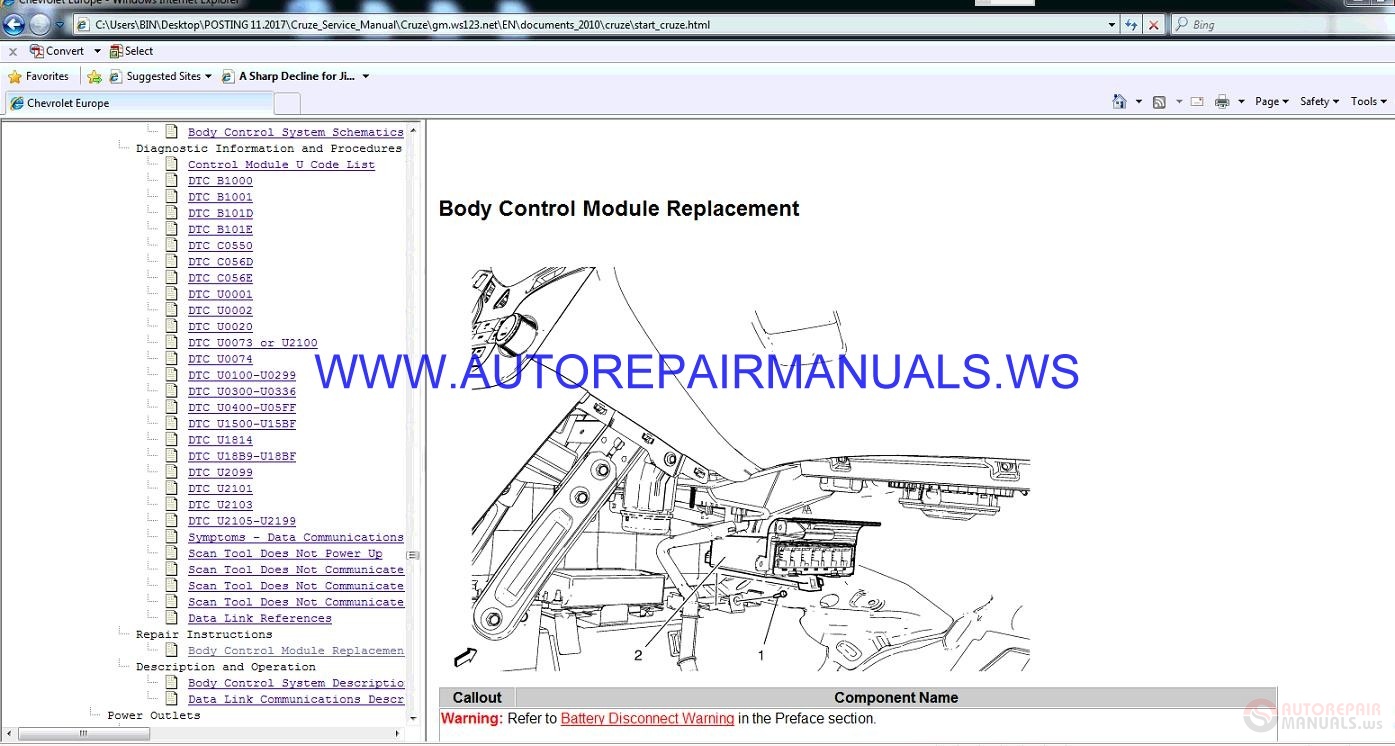
Task: Open the Suggested Sites web slice
Action: tap(160, 76)
